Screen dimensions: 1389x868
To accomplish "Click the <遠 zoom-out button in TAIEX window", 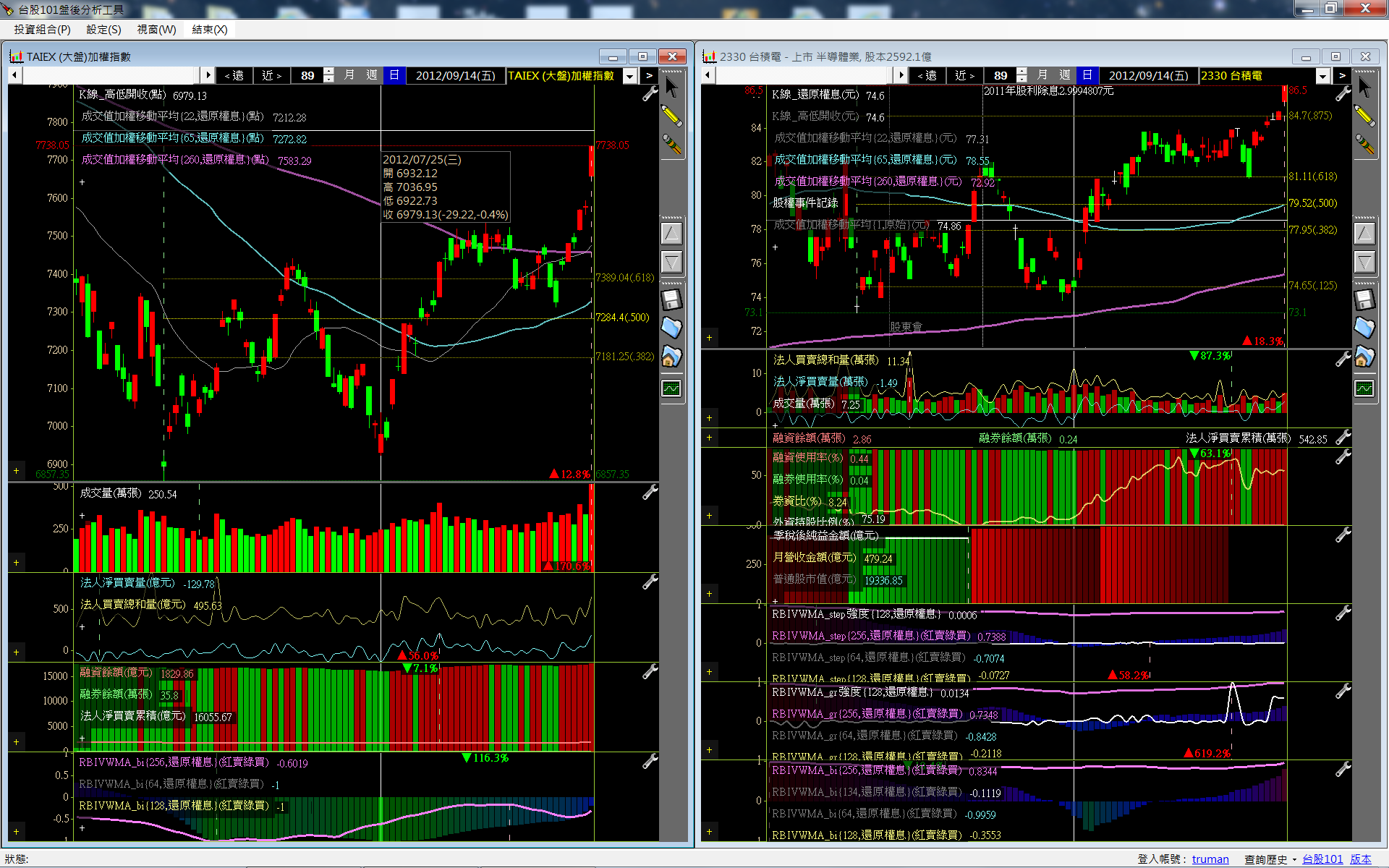I will coord(234,75).
